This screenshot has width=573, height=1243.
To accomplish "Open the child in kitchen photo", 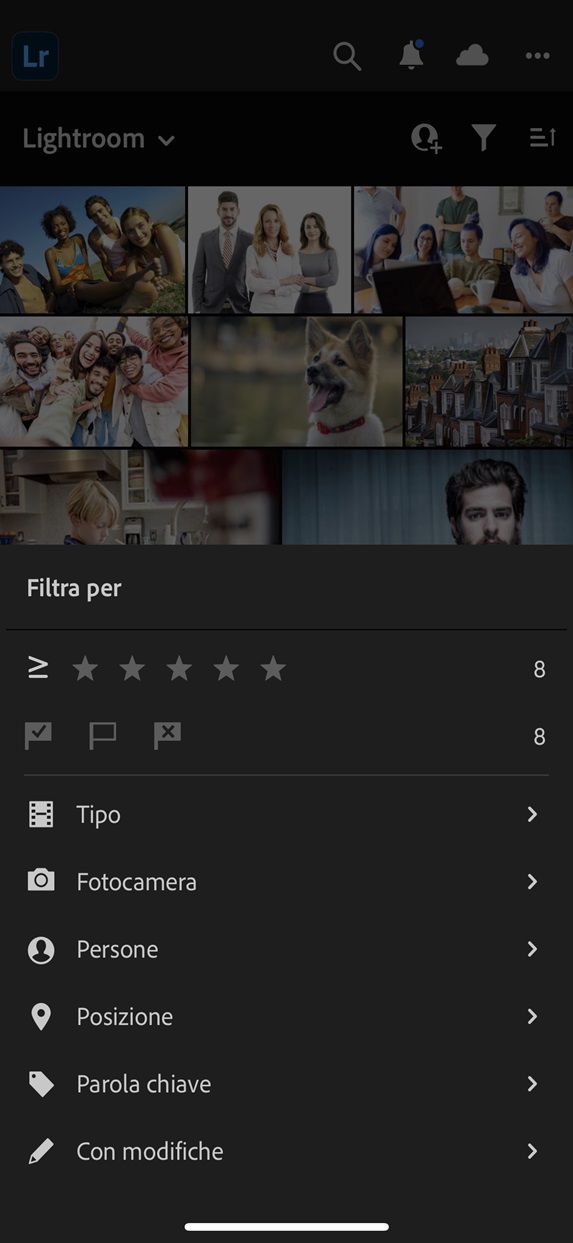I will tap(140, 497).
